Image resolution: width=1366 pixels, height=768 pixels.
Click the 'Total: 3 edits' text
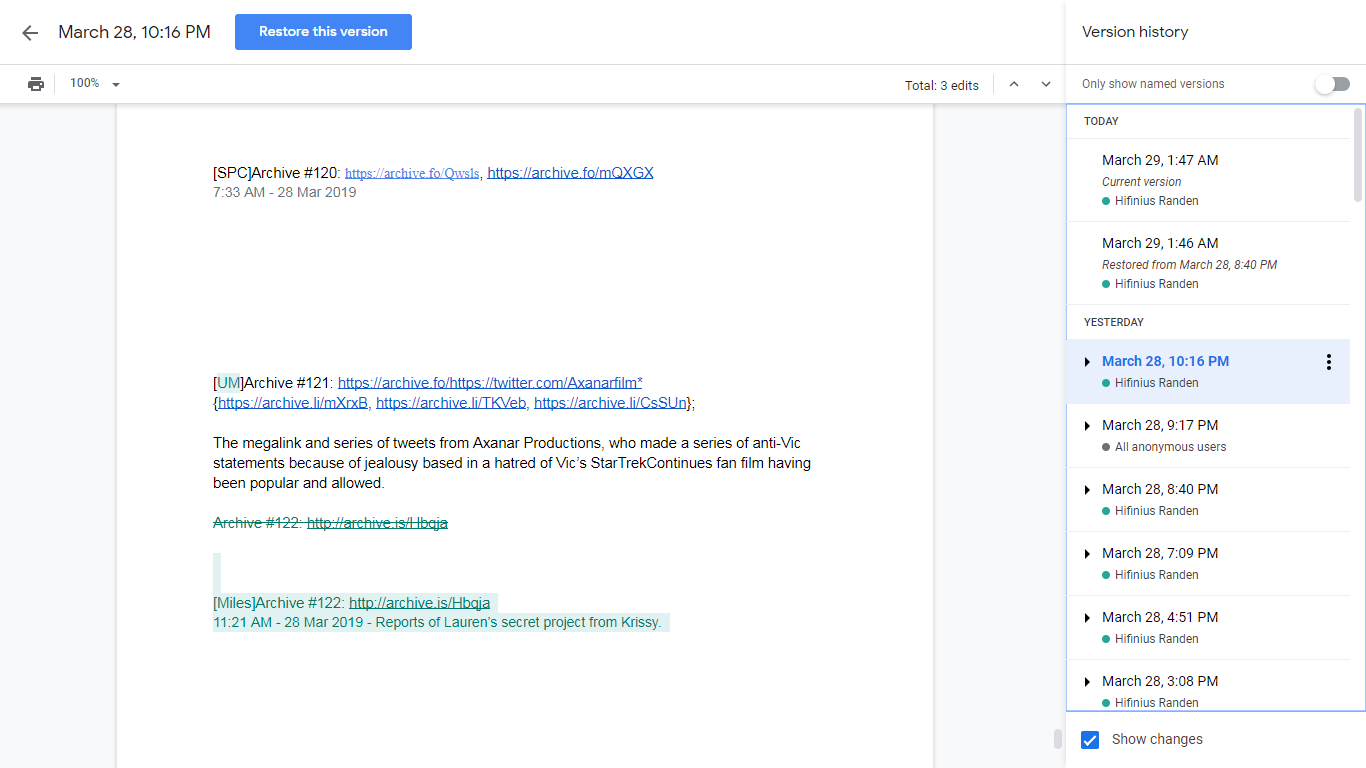click(x=942, y=86)
